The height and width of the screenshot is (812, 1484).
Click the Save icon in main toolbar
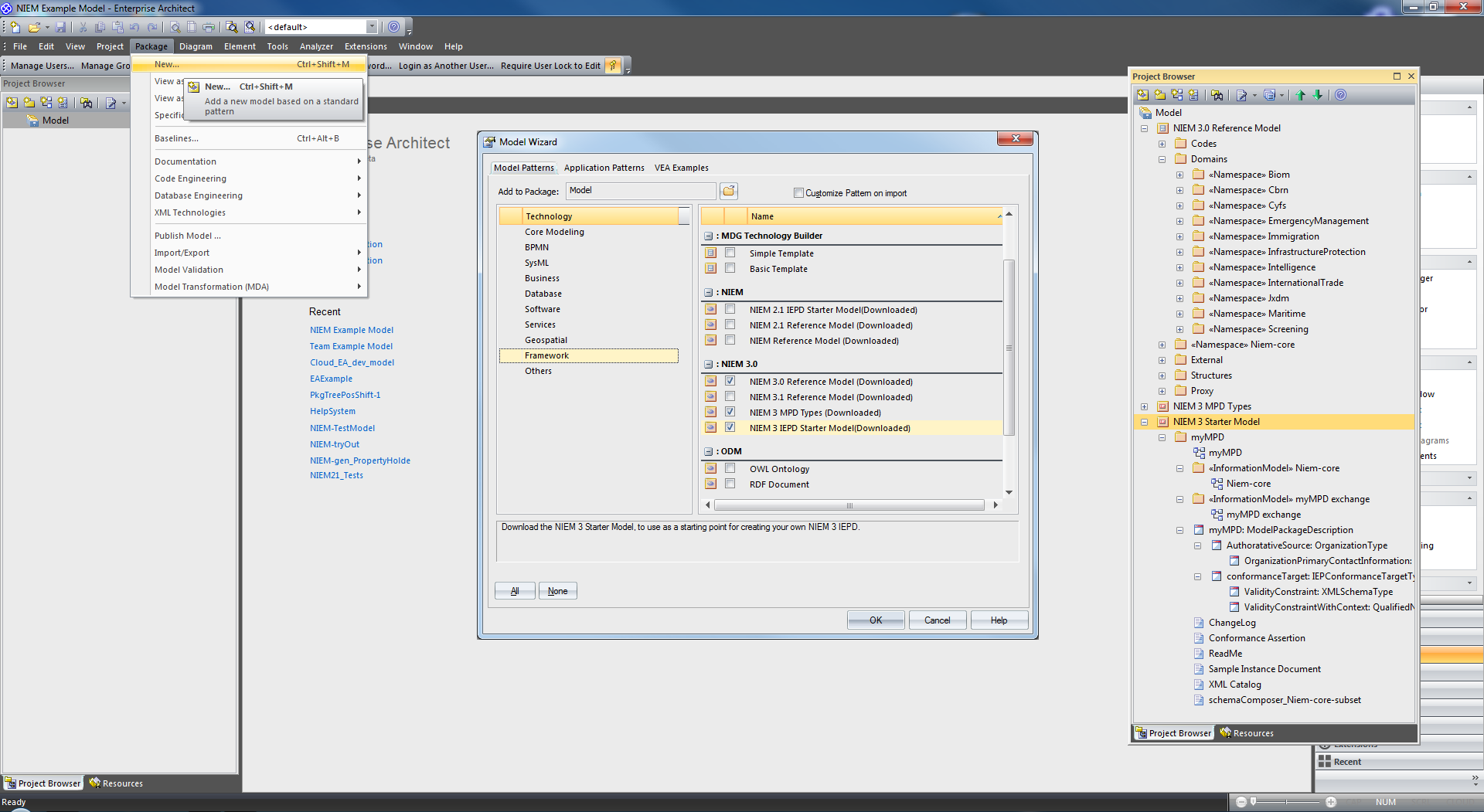(x=60, y=27)
